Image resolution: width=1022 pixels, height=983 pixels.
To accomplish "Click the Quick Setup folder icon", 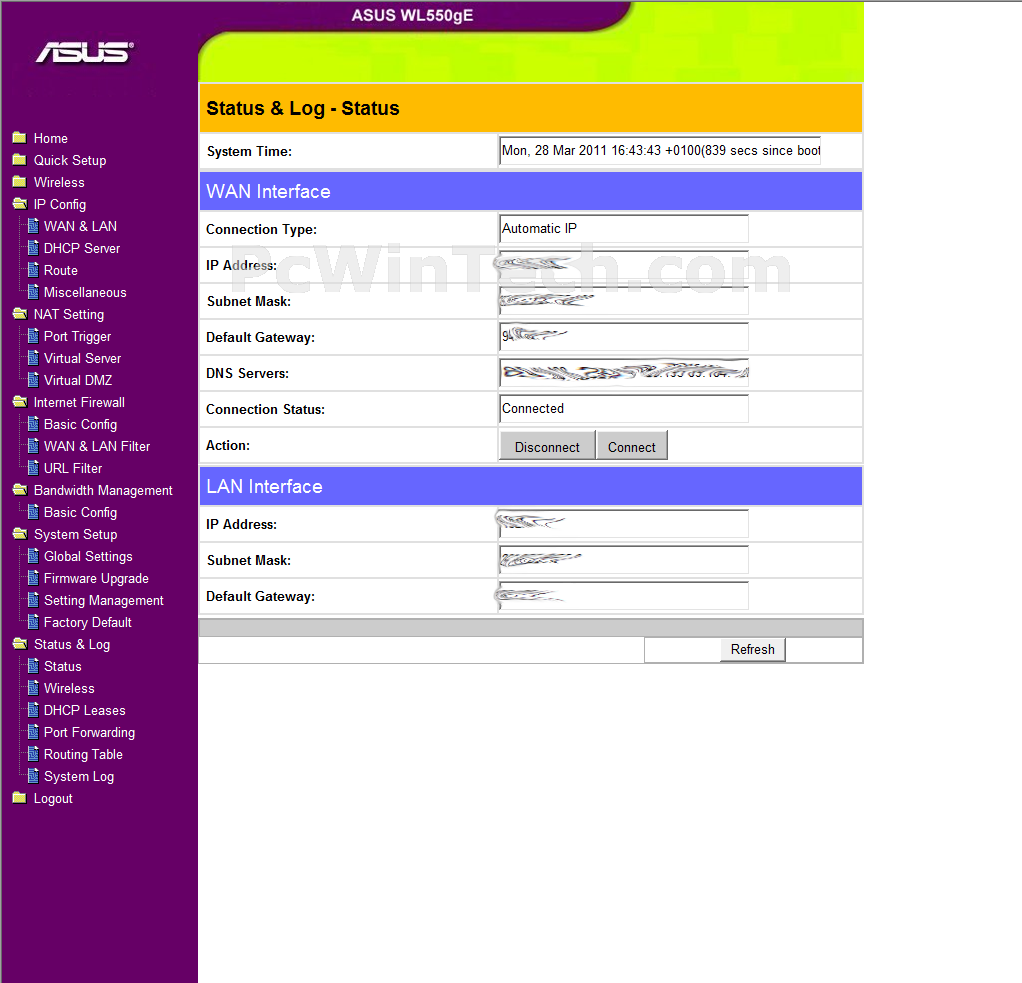I will tap(20, 160).
